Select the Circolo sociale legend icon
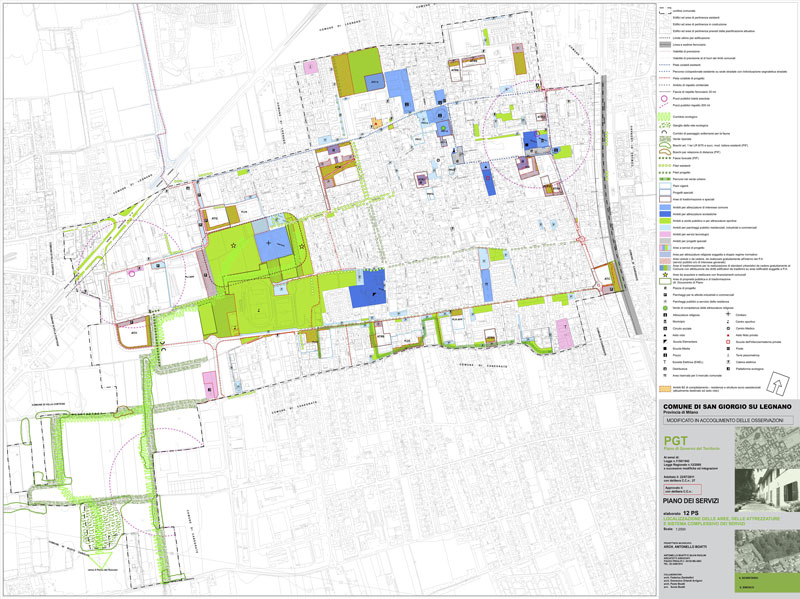800x599 pixels. (x=665, y=329)
